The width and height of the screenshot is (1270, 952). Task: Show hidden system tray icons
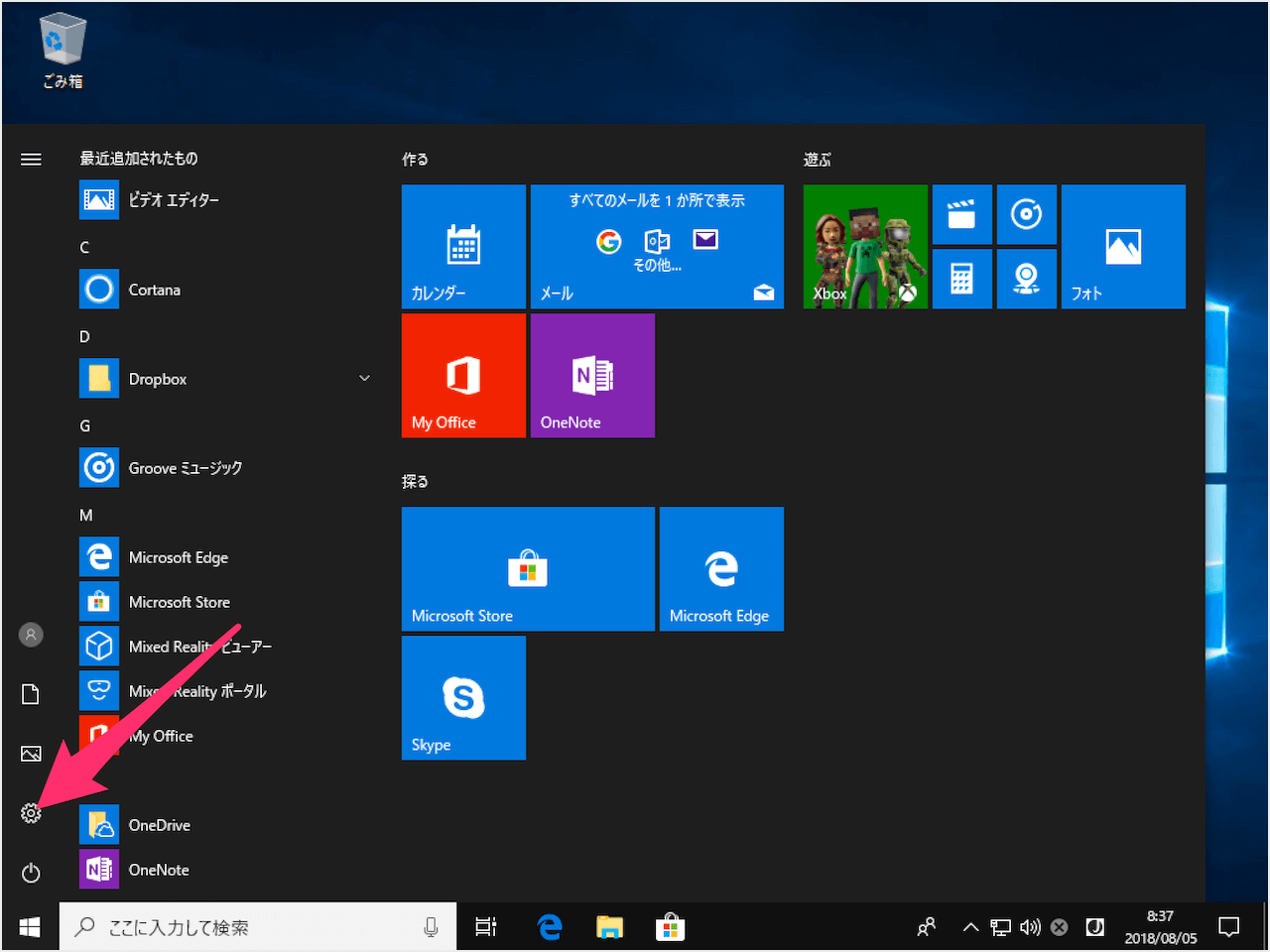click(x=970, y=927)
